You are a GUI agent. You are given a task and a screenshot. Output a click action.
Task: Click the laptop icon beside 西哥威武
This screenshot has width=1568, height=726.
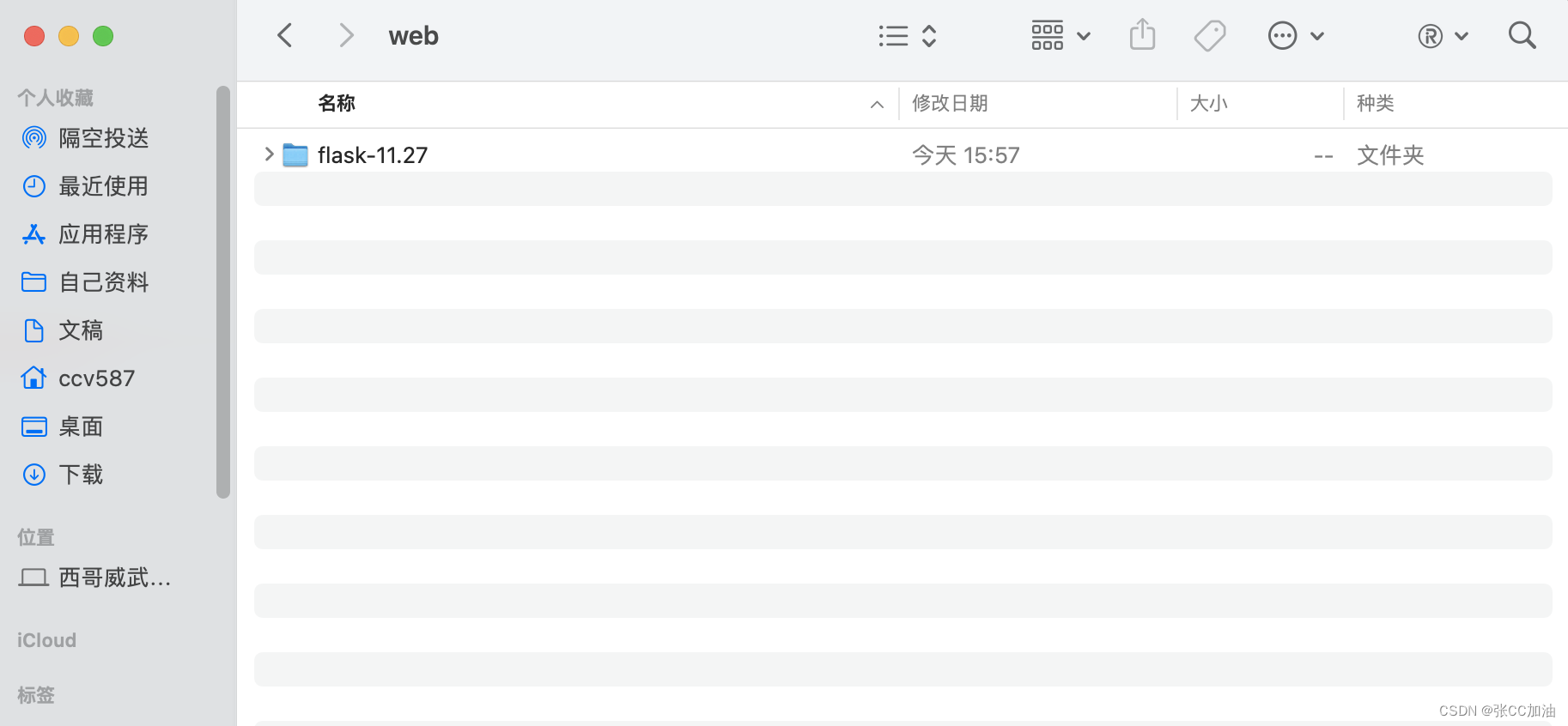click(x=33, y=578)
